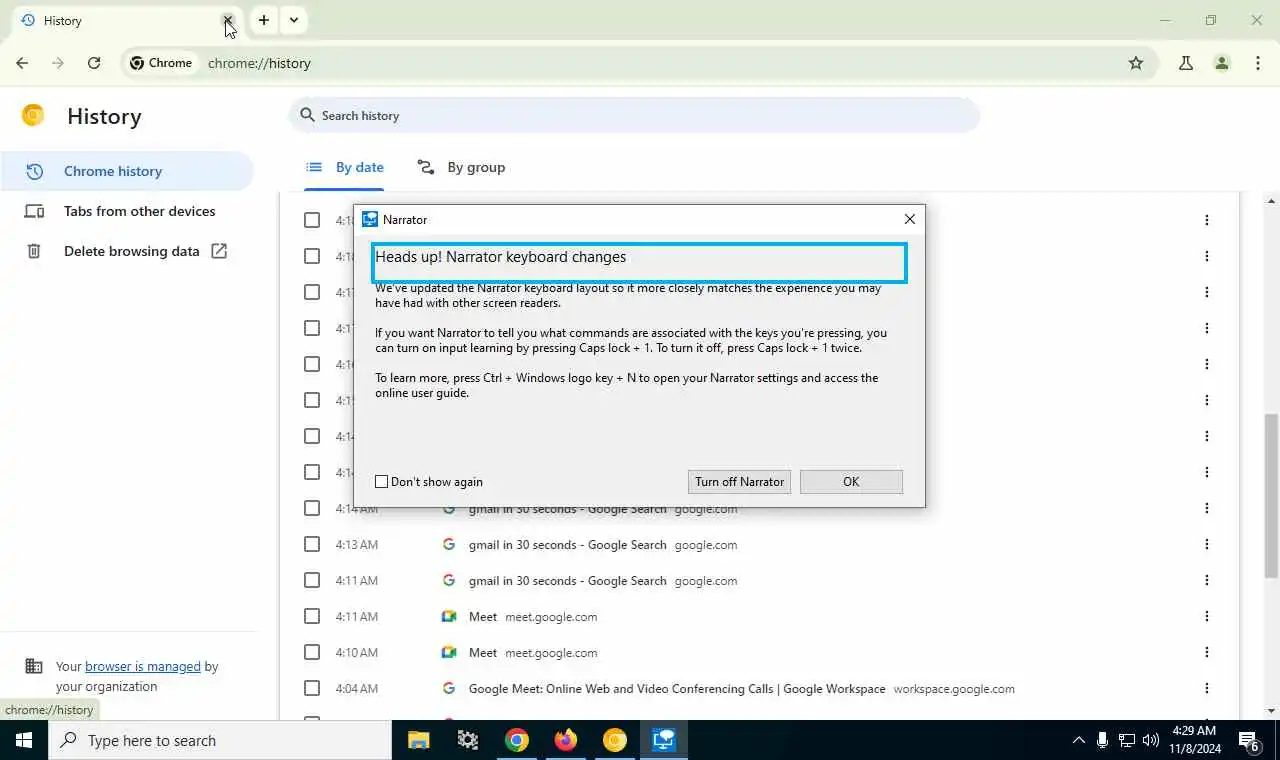Select Chrome history in the sidebar
Viewport: 1280px width, 760px height.
coord(126,171)
